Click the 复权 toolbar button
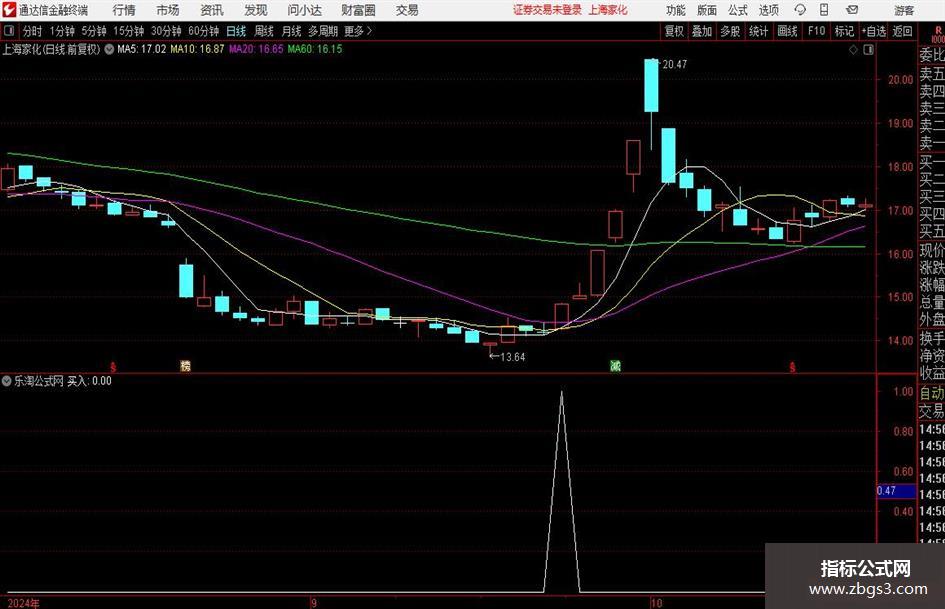This screenshot has height=609, width=945. click(674, 31)
